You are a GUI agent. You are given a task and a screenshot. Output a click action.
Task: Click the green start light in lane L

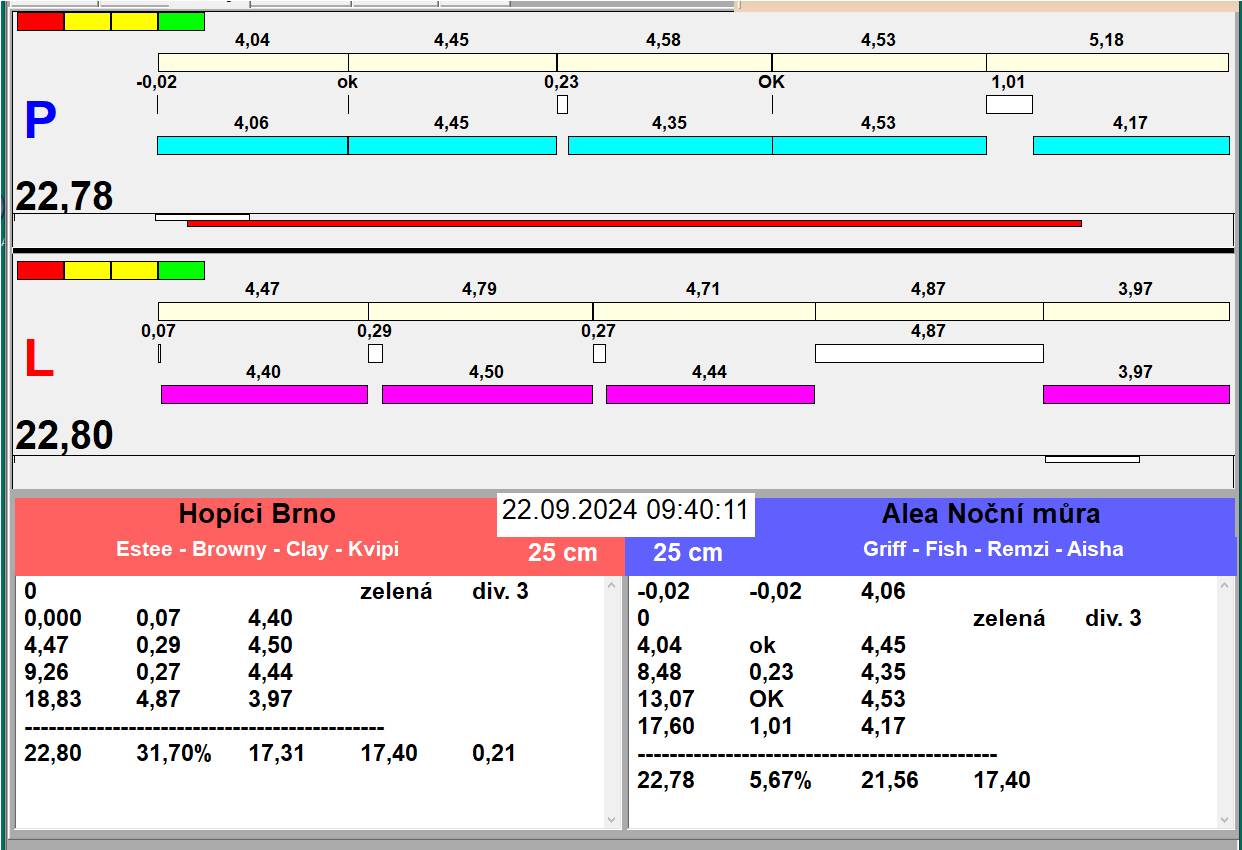coord(181,270)
